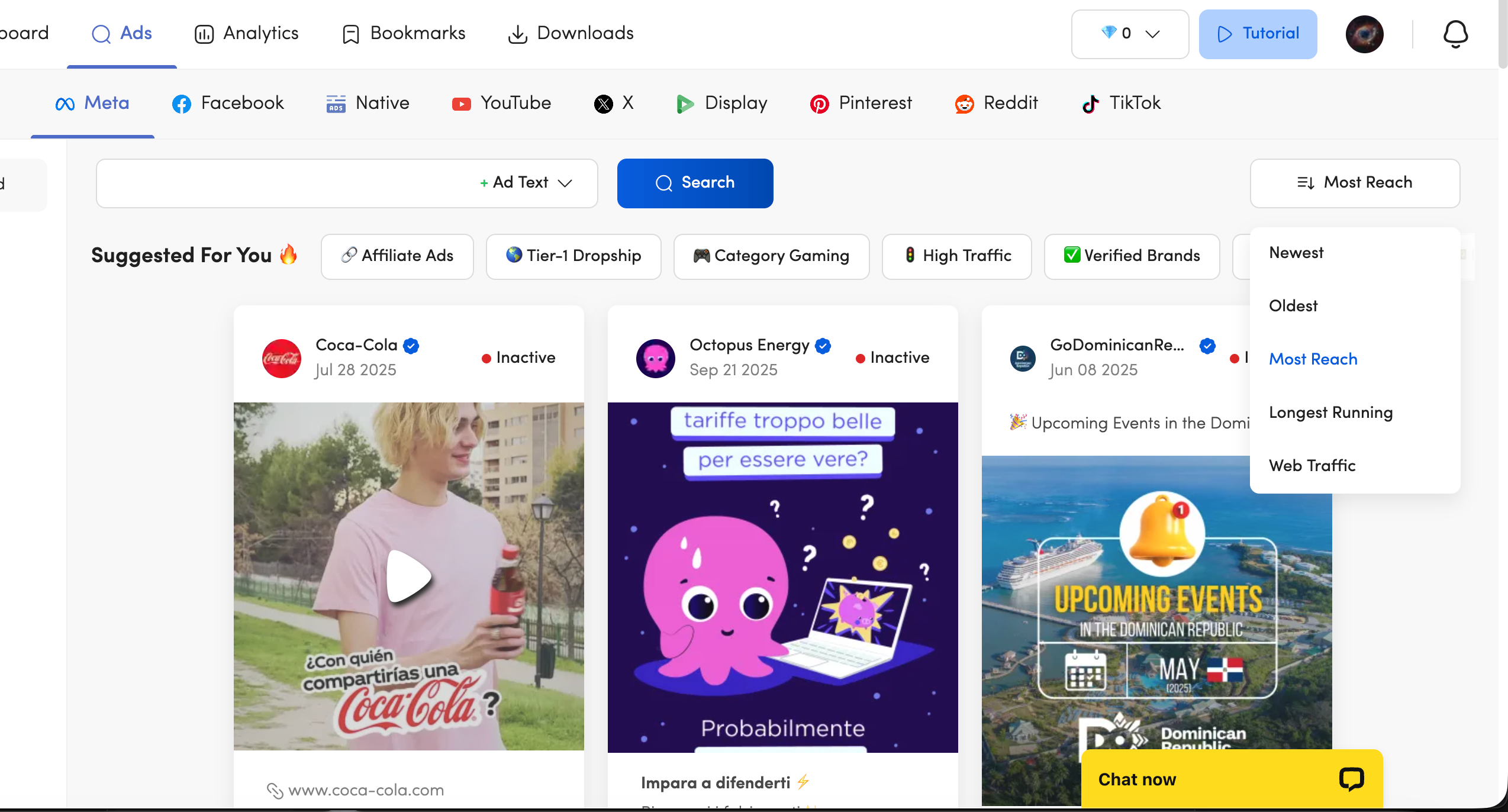Open the Octopus Energy advertiser name
The height and width of the screenshot is (812, 1508).
(749, 345)
